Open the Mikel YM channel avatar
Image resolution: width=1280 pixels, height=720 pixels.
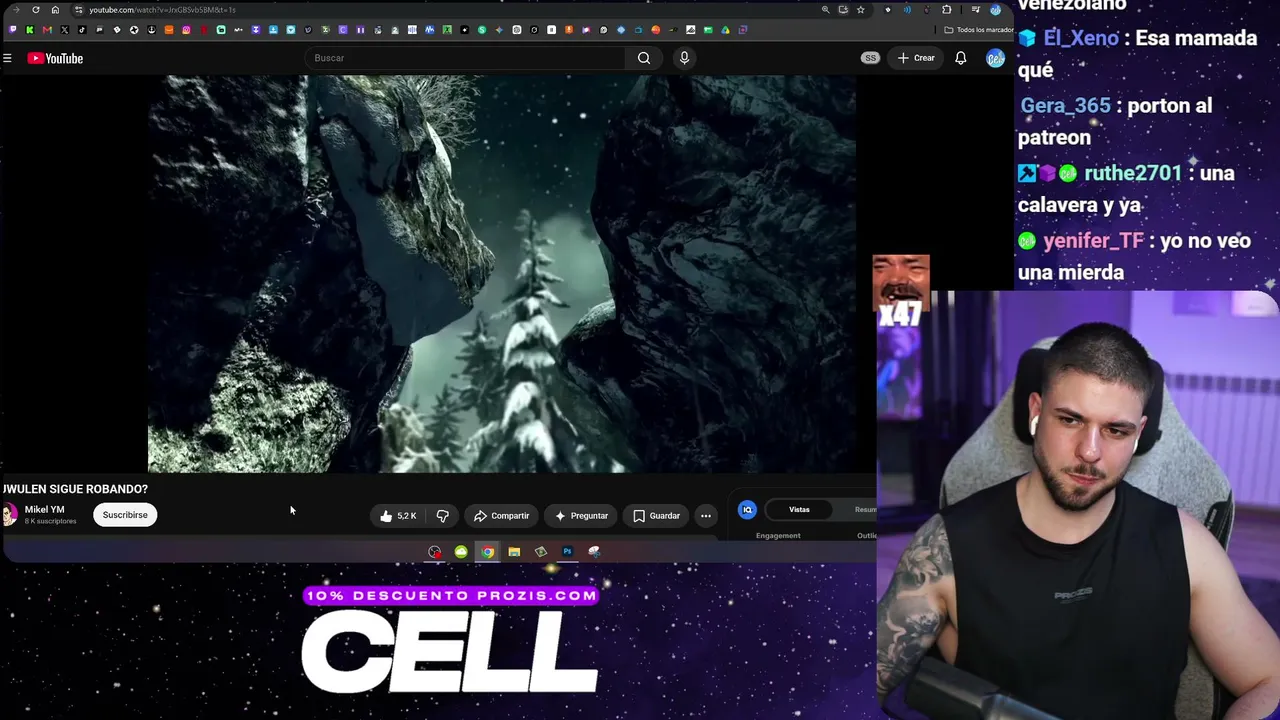[9, 515]
